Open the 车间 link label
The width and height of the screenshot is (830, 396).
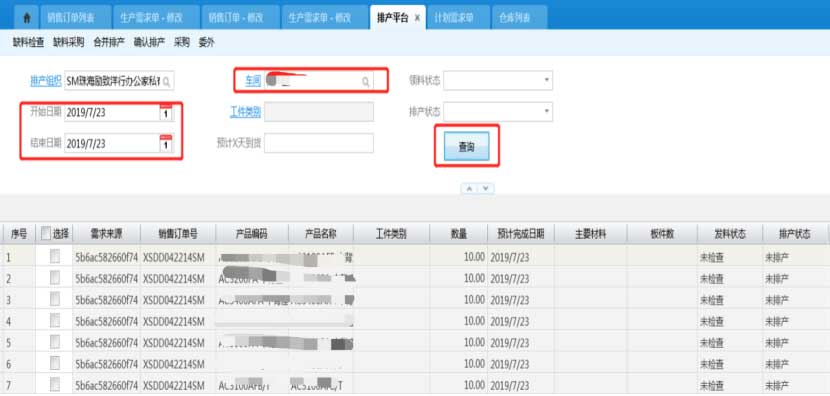[252, 81]
